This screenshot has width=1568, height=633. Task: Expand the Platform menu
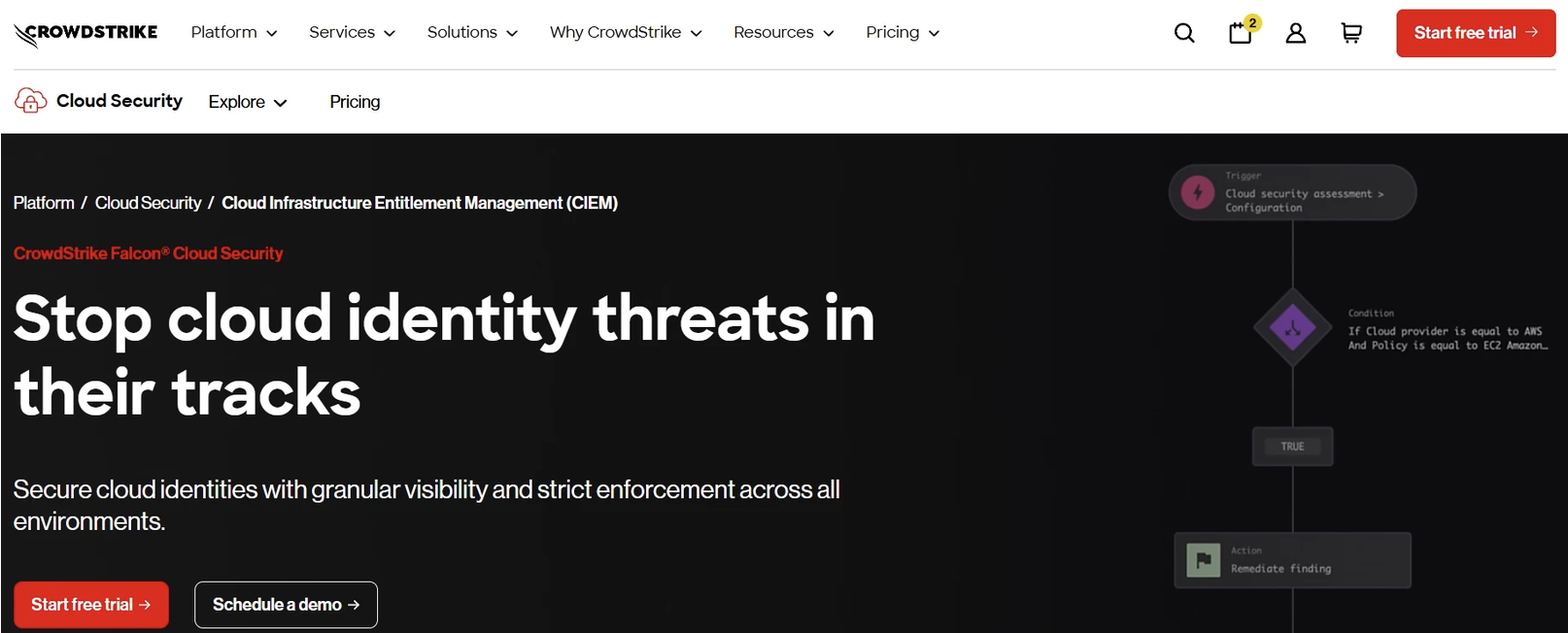234,32
